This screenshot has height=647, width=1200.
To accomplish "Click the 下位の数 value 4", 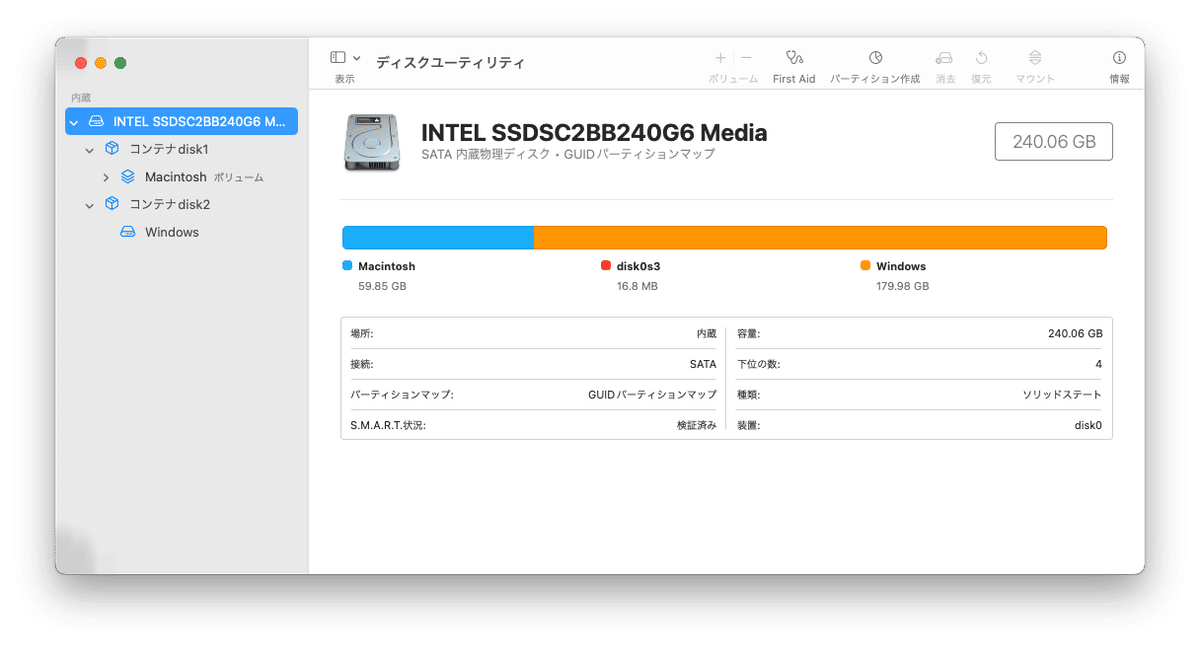I will coord(1099,364).
